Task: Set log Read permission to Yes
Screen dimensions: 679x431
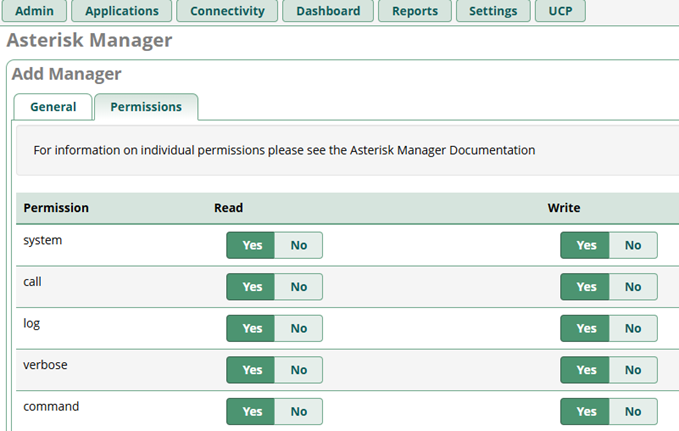Action: 251,328
